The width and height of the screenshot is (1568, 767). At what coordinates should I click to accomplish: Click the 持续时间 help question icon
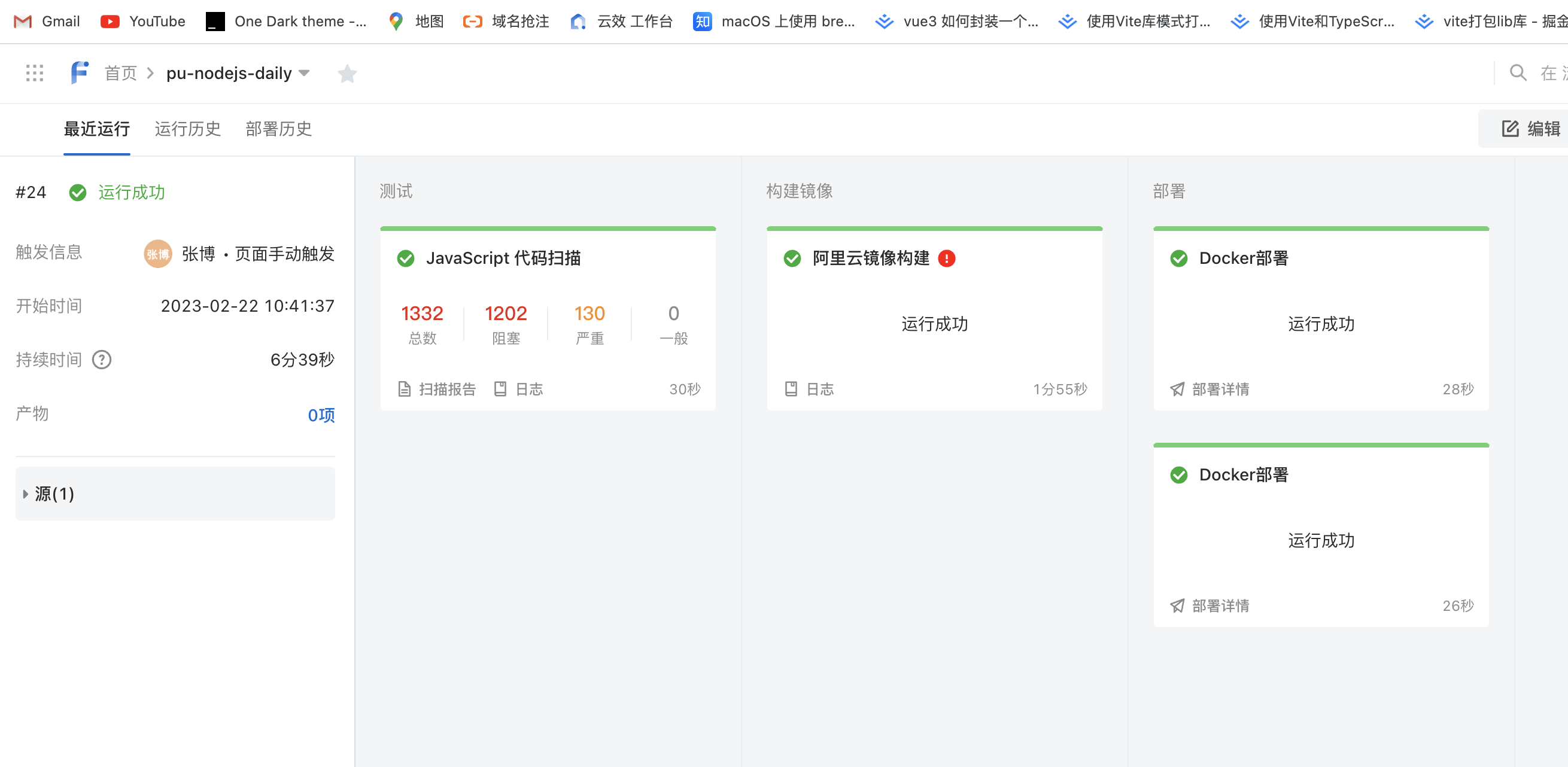(102, 360)
